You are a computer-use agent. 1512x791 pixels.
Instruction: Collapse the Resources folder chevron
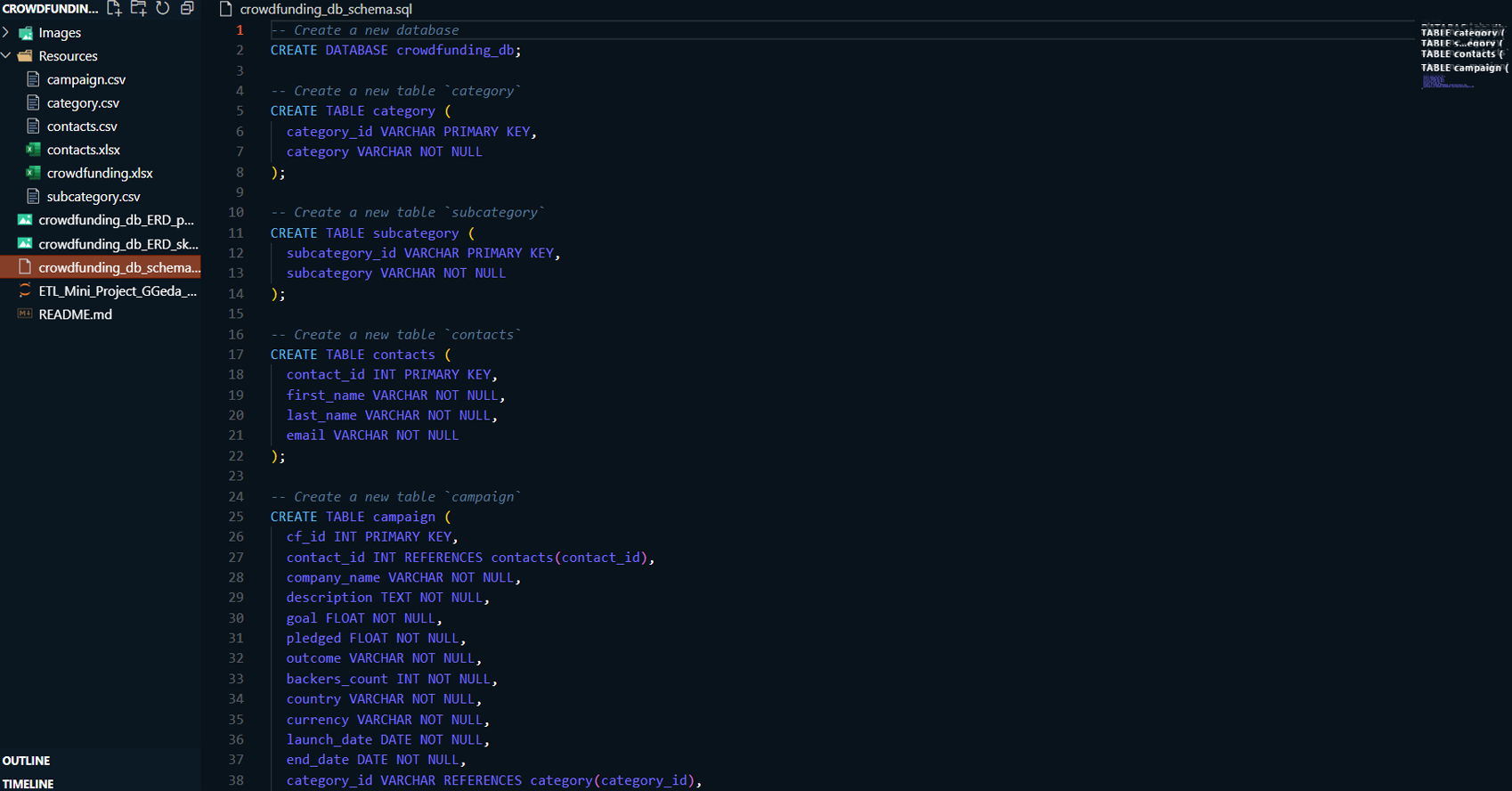tap(7, 56)
